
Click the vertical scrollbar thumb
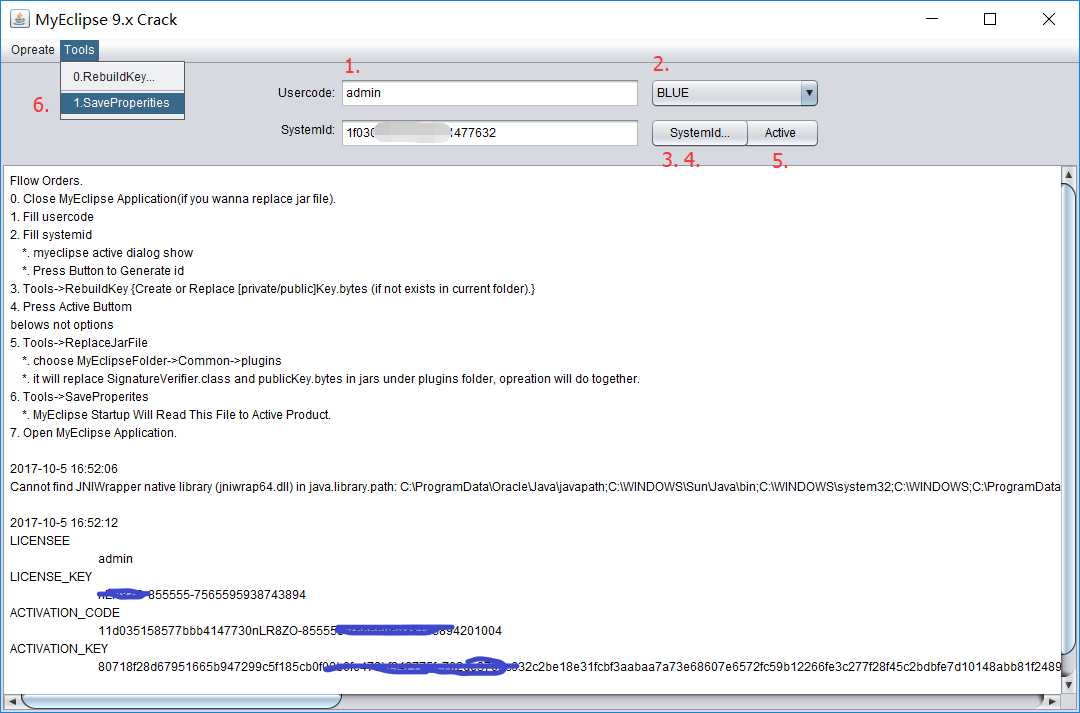point(1068,420)
